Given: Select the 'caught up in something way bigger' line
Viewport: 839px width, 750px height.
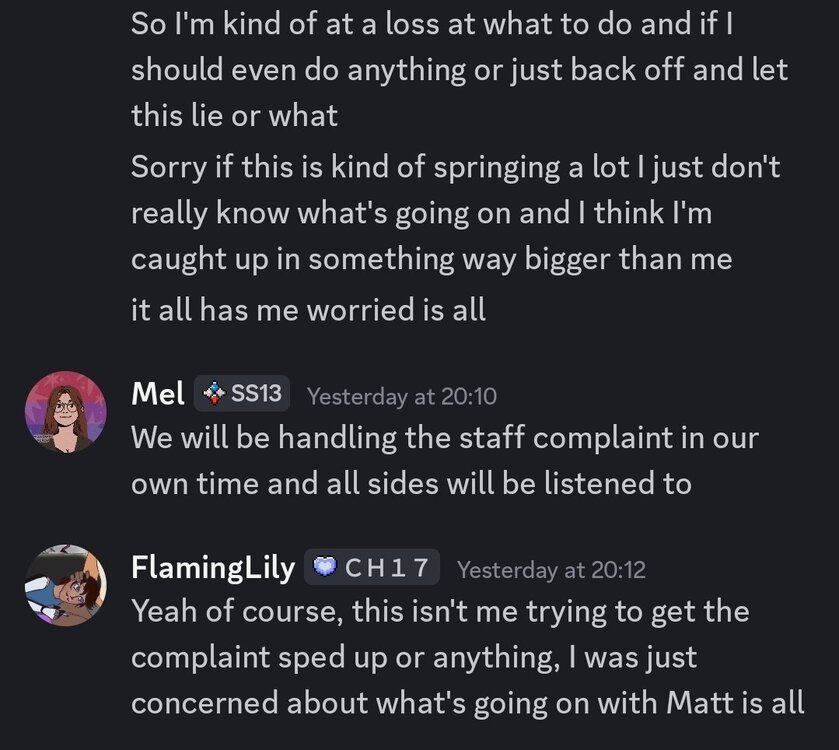Looking at the screenshot, I should tap(431, 259).
